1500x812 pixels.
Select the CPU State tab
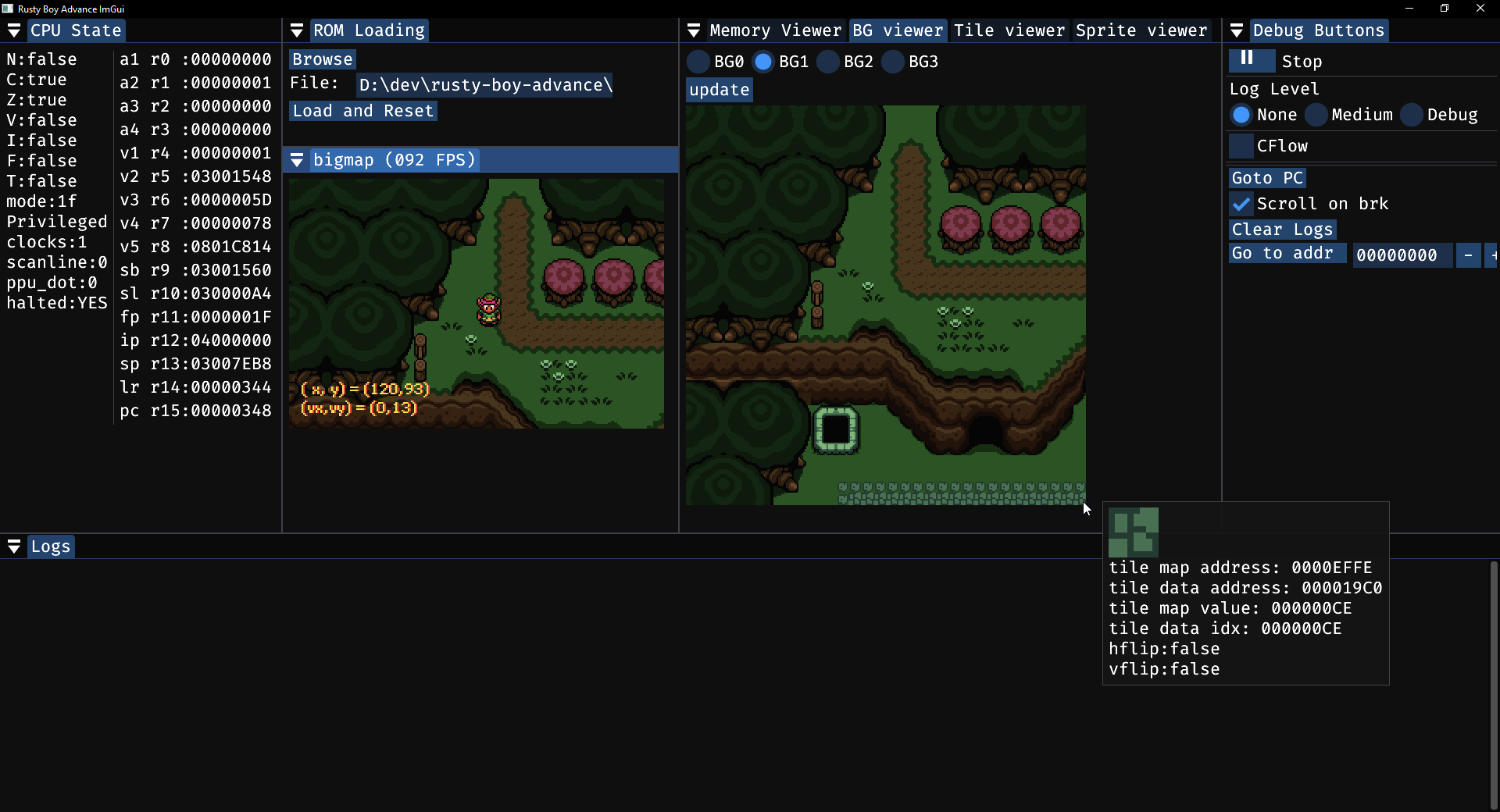[76, 30]
